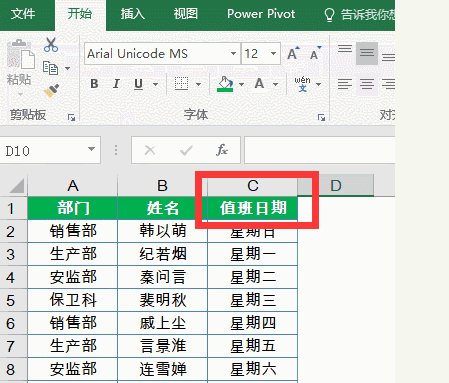
Task: Click the Paste clipboard icon
Action: point(21,55)
